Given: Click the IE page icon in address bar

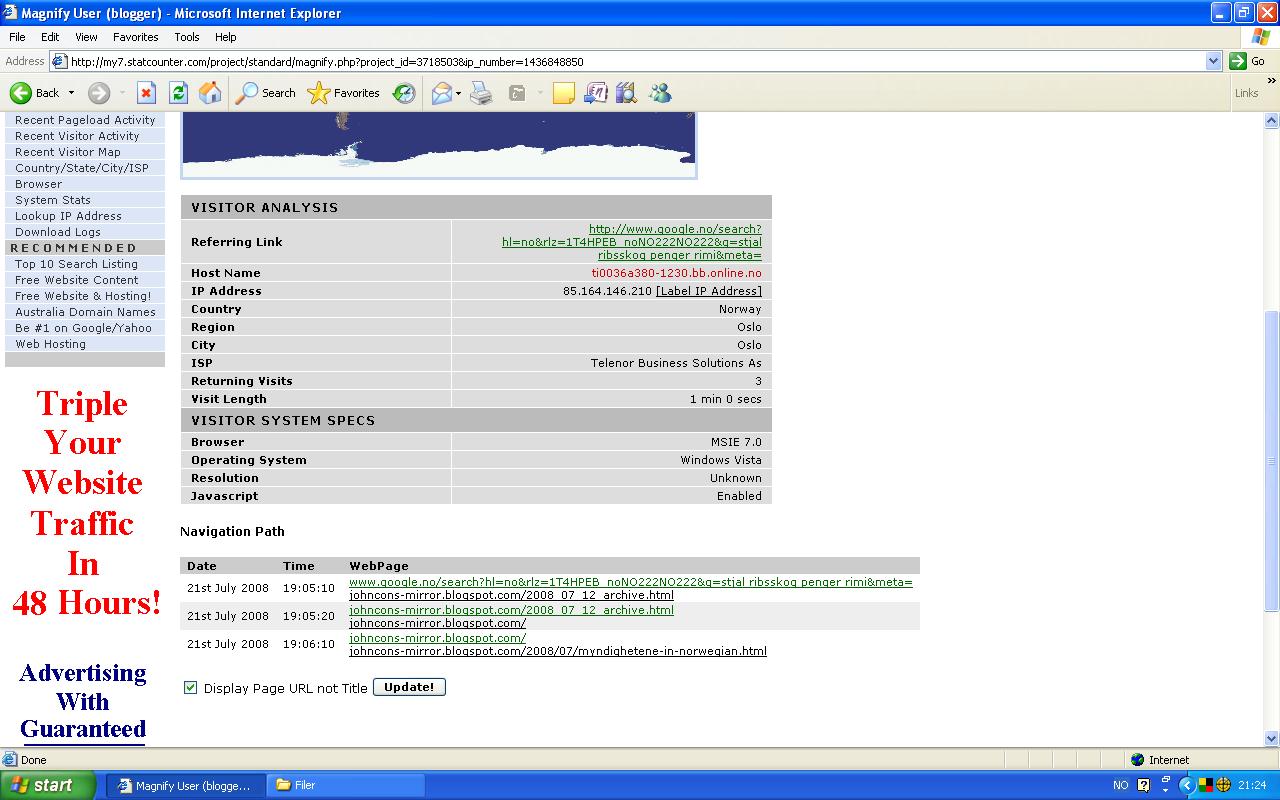Looking at the screenshot, I should coord(59,61).
